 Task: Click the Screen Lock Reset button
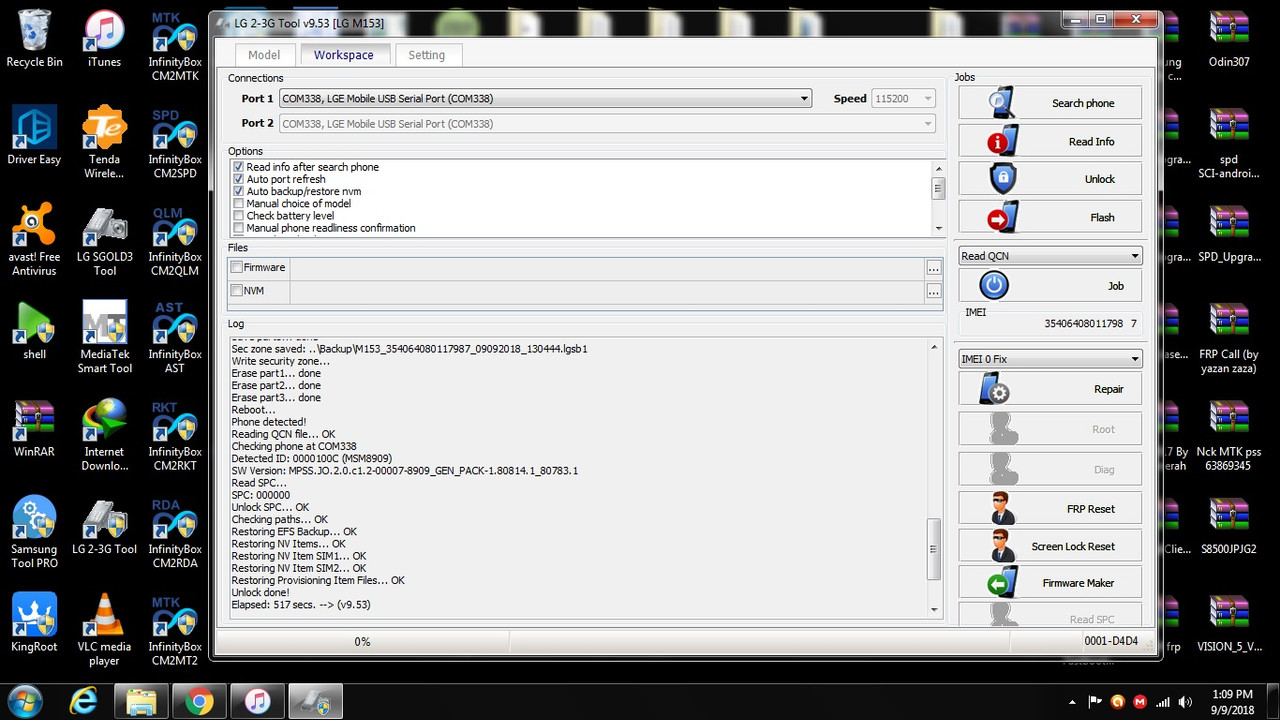[1050, 546]
